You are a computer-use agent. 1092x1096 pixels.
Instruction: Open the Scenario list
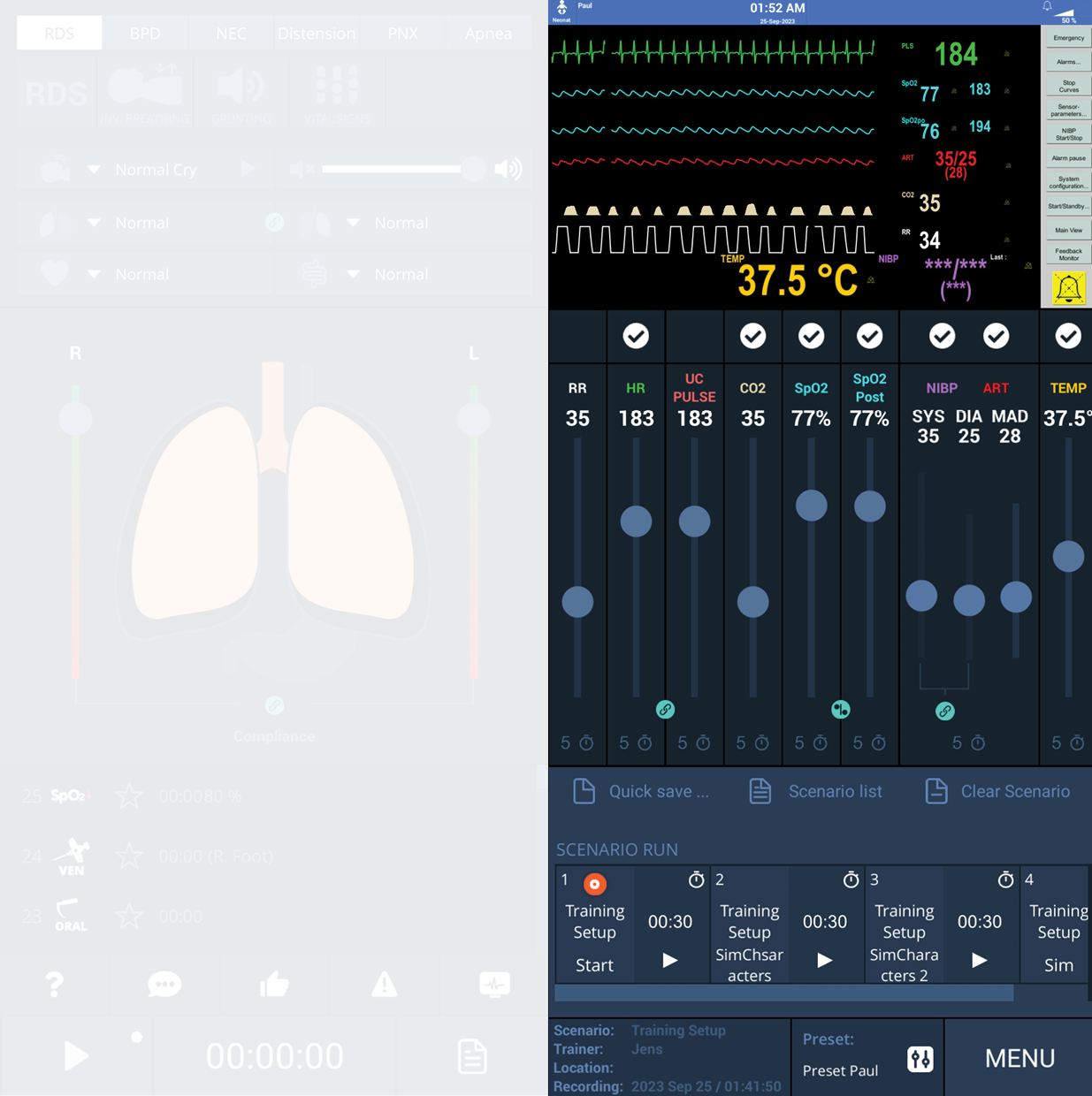[815, 791]
